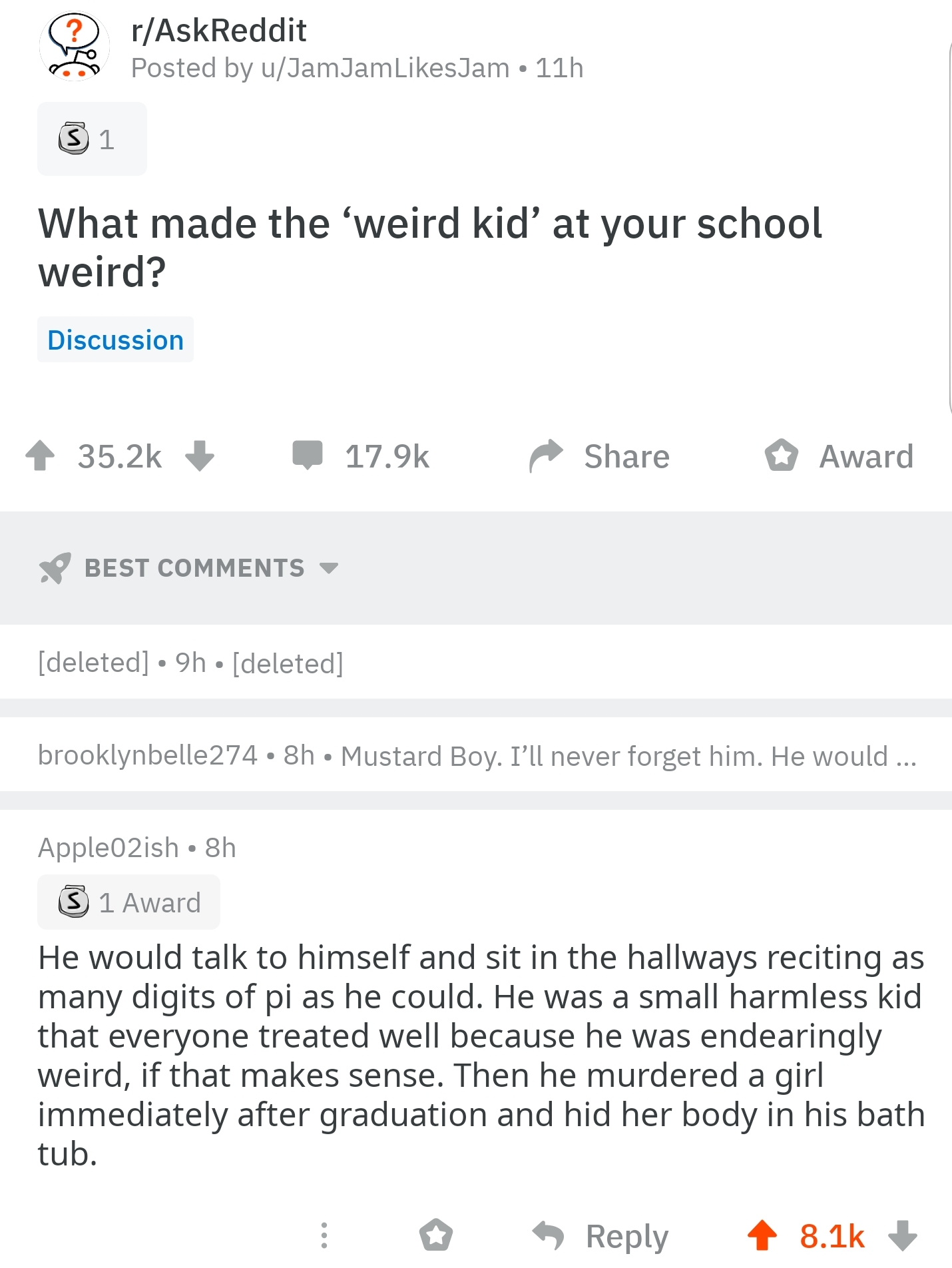Open Apple02ish's user profile
Screen dimensions: 952x1268
pyautogui.click(x=109, y=848)
